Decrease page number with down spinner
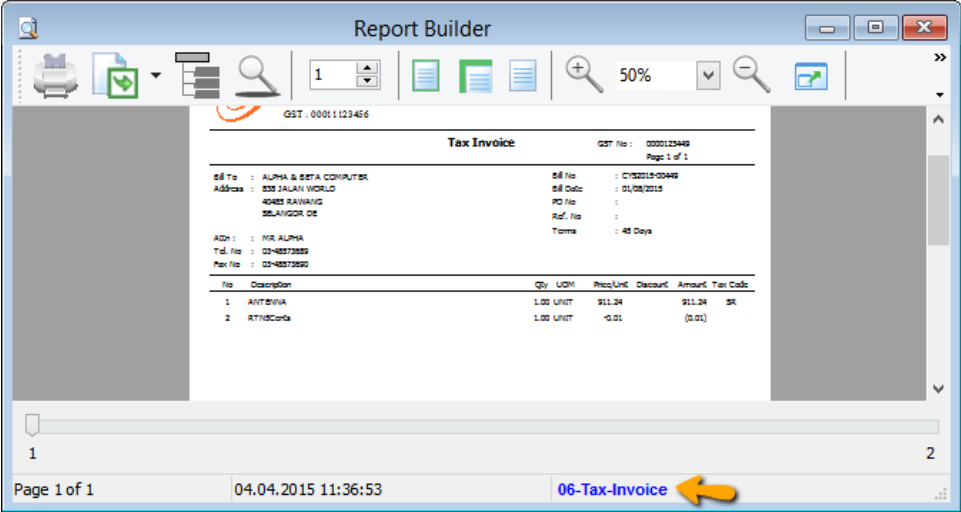961x512 pixels. pos(368,82)
